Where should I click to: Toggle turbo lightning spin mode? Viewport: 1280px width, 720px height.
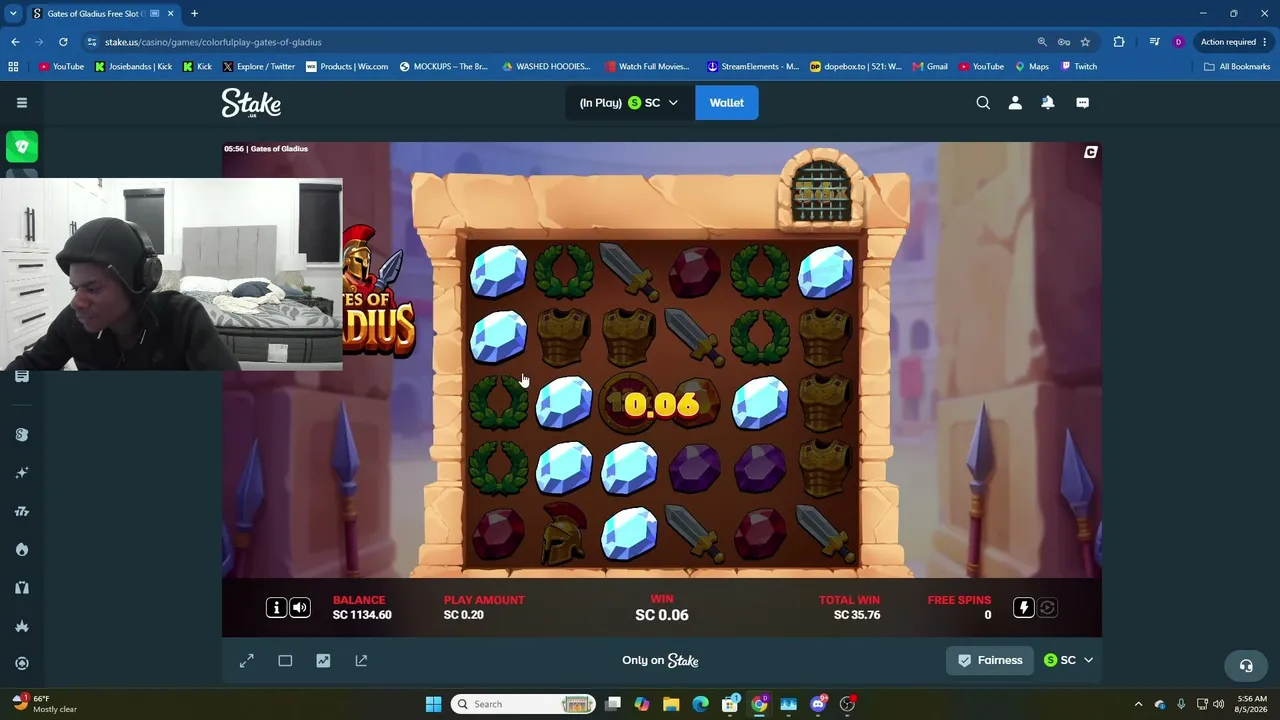pos(1023,607)
